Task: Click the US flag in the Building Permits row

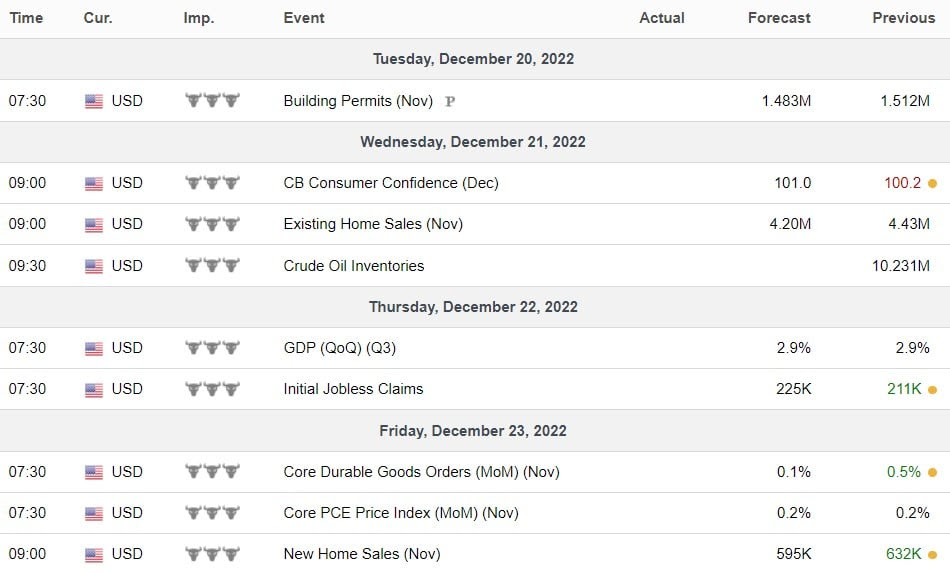Action: pos(94,101)
